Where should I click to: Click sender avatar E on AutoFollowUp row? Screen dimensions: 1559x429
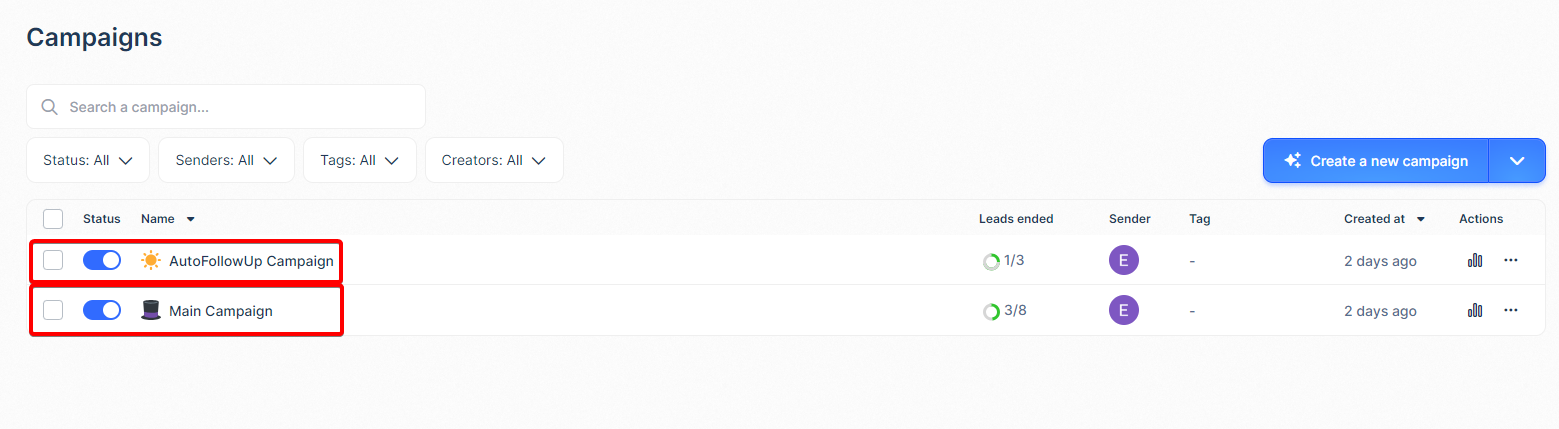pyautogui.click(x=1124, y=261)
